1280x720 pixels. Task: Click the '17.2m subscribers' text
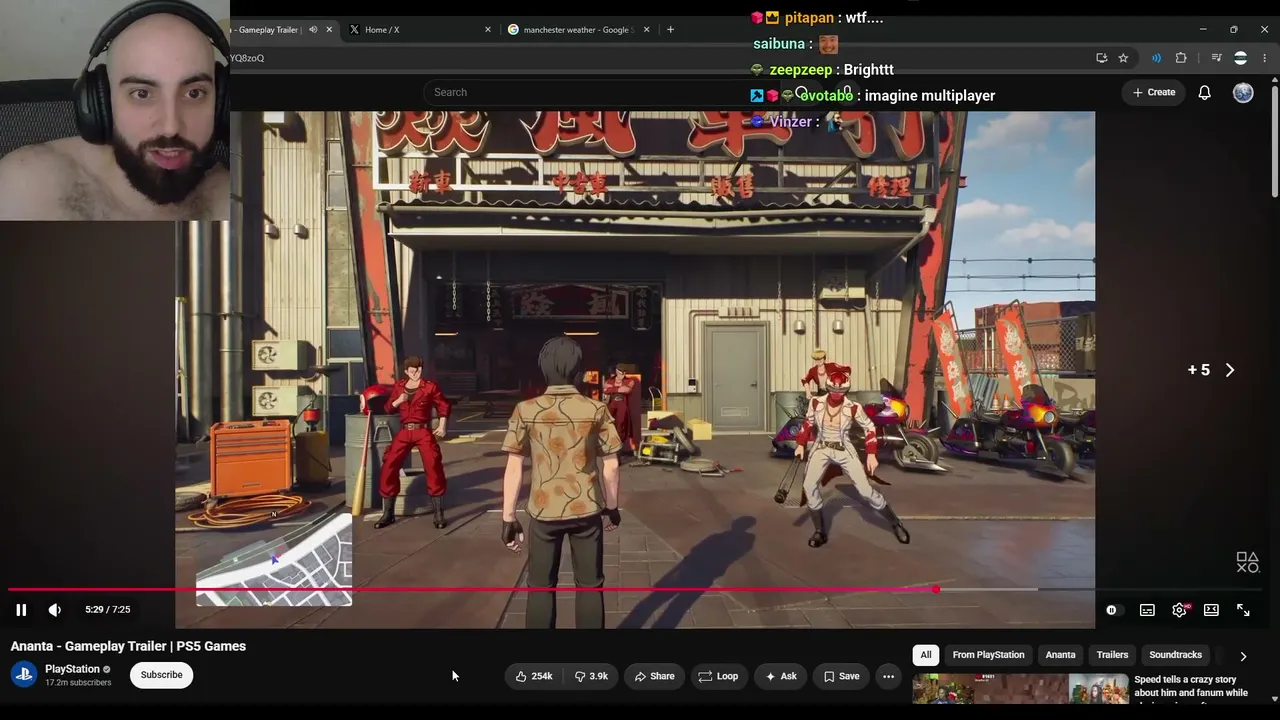[x=78, y=683]
